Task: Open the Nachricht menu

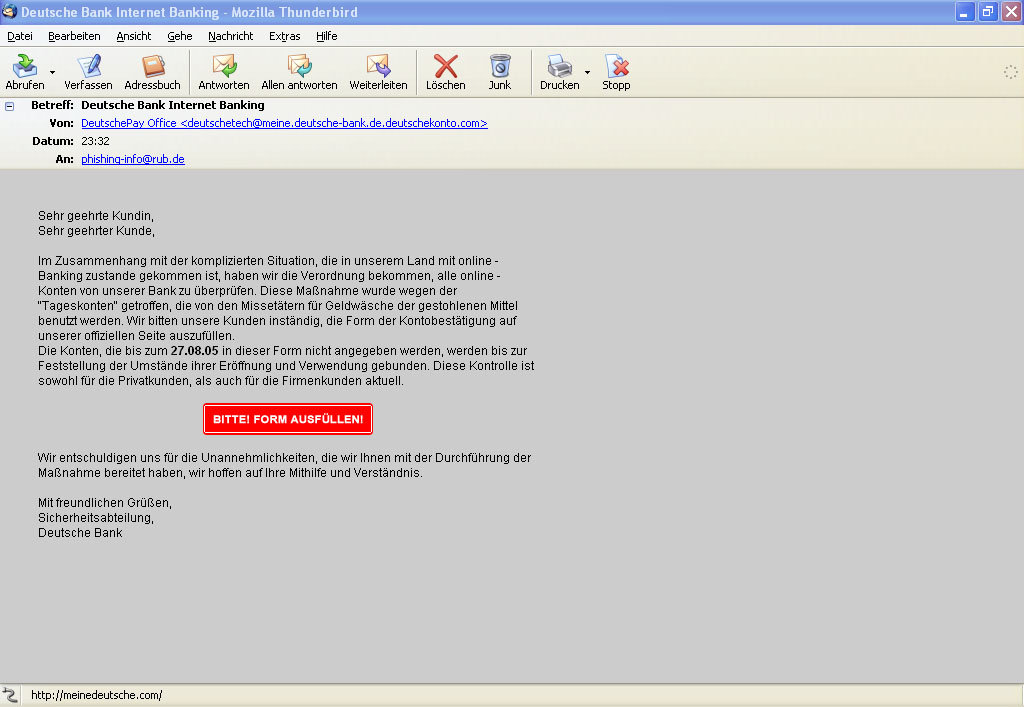Action: coord(231,36)
